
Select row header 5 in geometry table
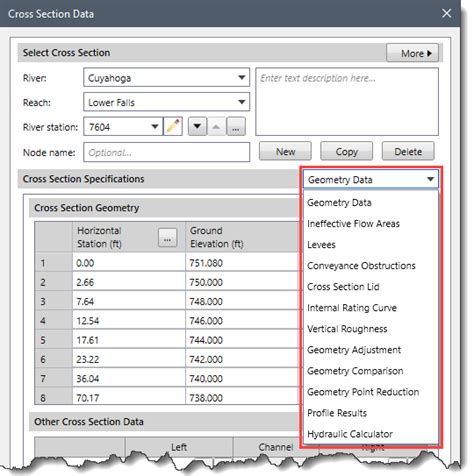(54, 340)
